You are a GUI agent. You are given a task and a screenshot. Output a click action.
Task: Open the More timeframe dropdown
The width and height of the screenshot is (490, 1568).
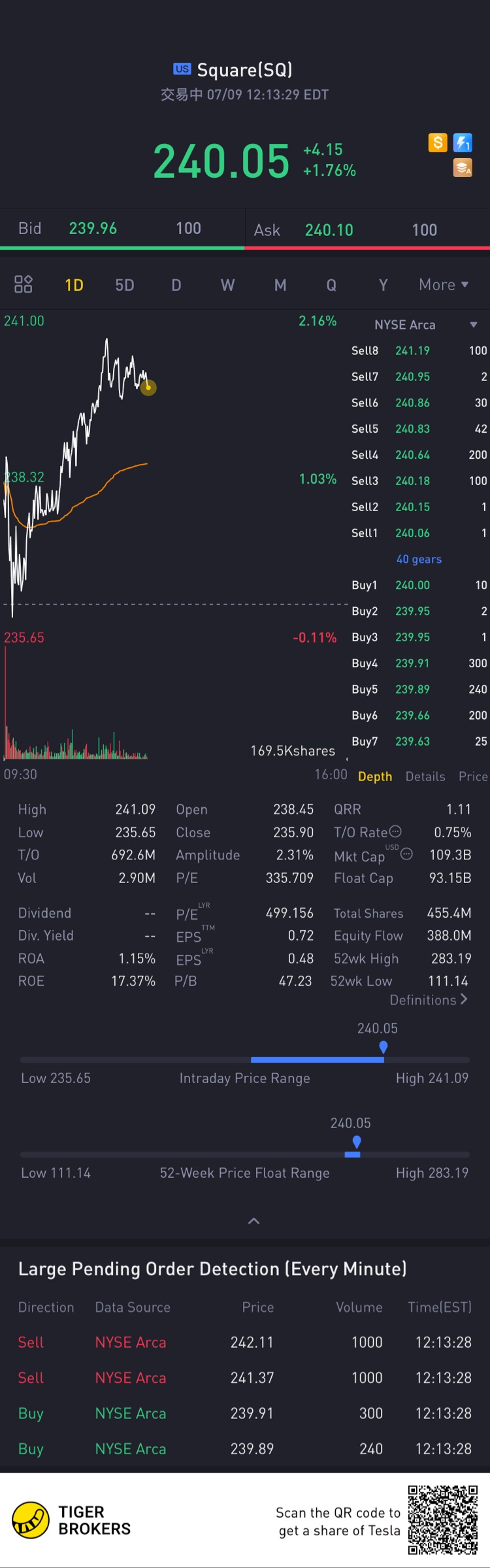tap(444, 285)
